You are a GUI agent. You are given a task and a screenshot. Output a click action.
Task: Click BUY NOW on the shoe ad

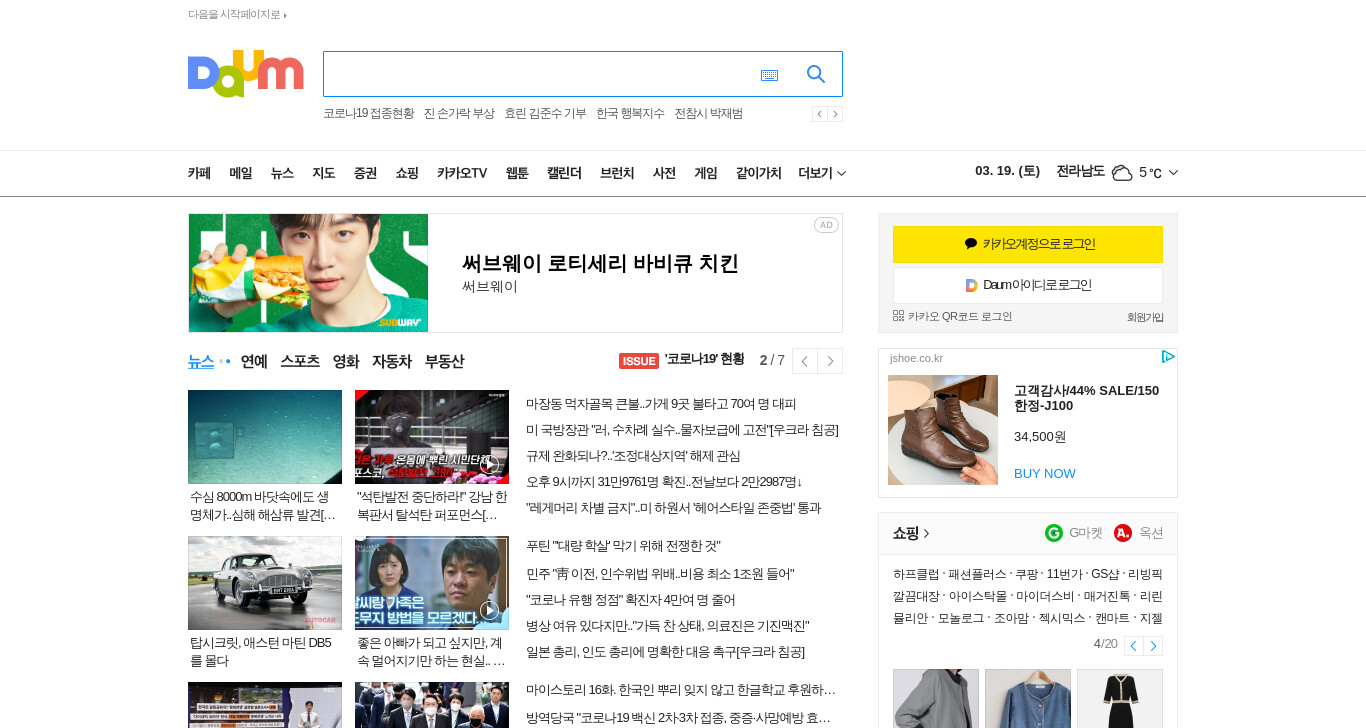(x=1045, y=473)
